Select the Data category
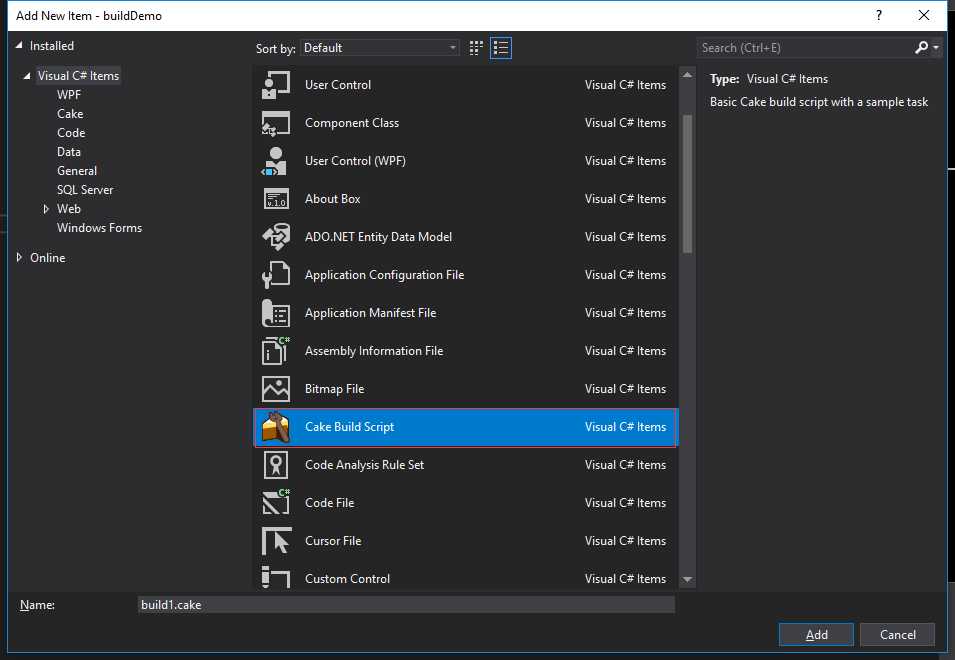 tap(69, 152)
